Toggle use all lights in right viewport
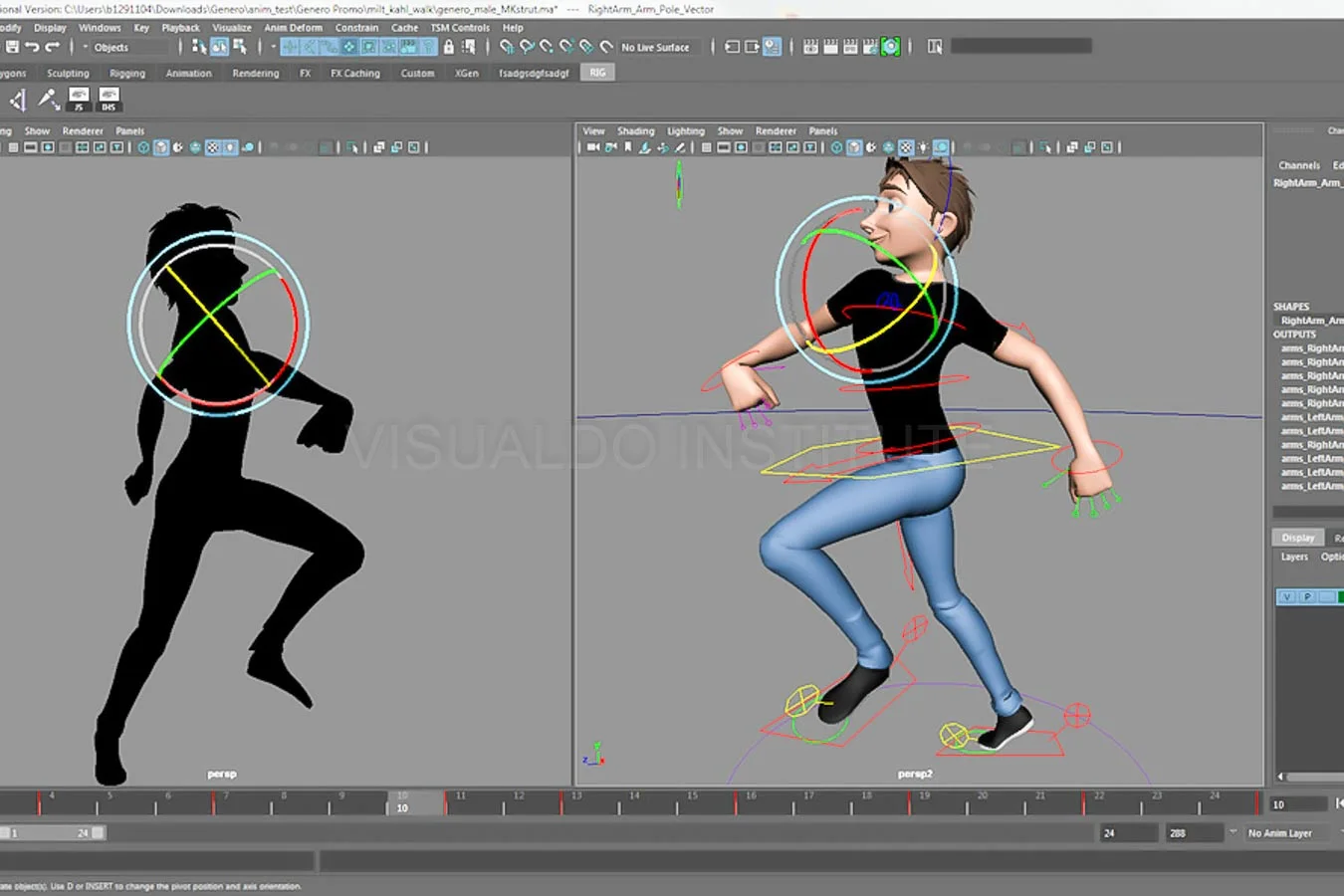 (x=923, y=147)
